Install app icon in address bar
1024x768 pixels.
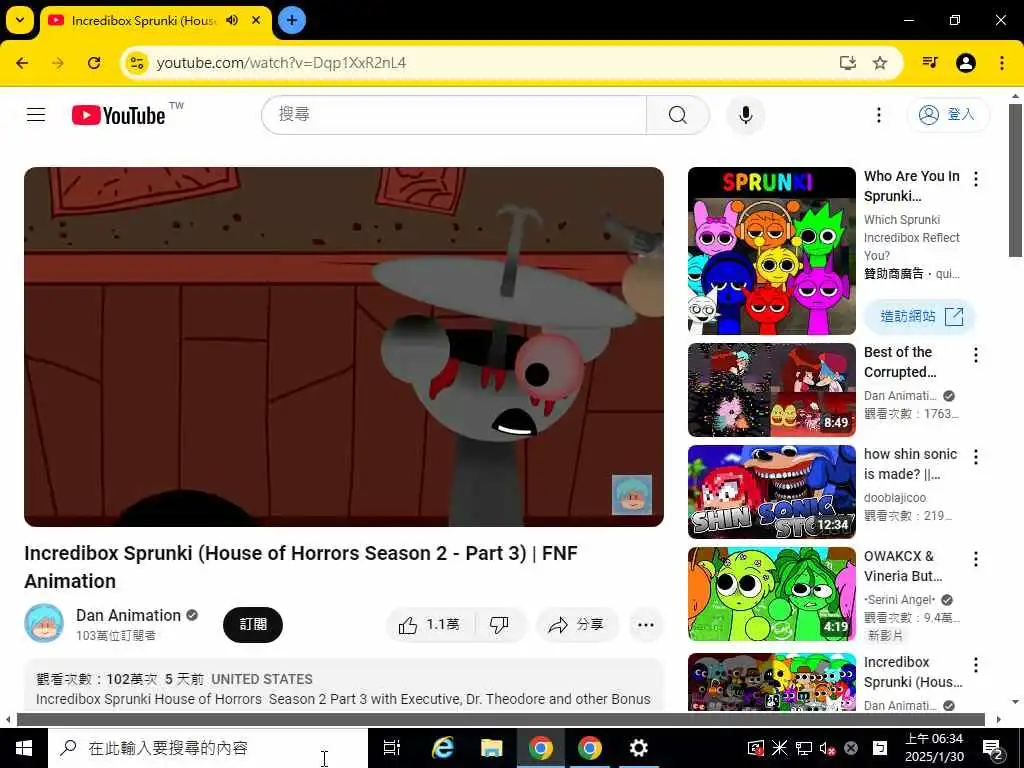coord(847,63)
